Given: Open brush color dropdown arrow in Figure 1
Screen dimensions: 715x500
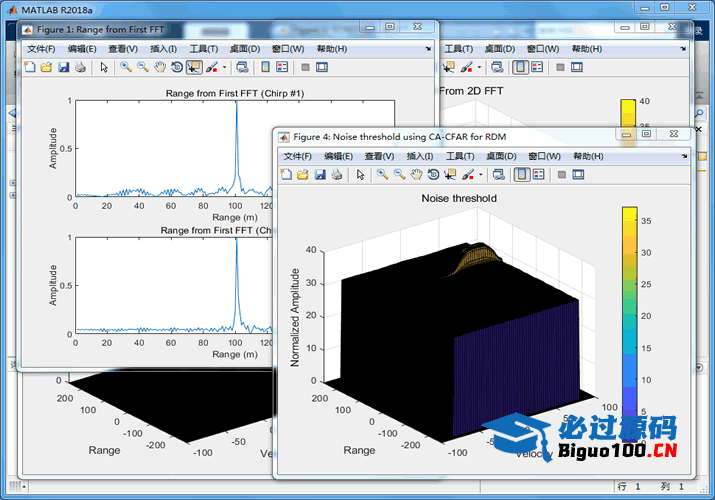Looking at the screenshot, I should [224, 67].
